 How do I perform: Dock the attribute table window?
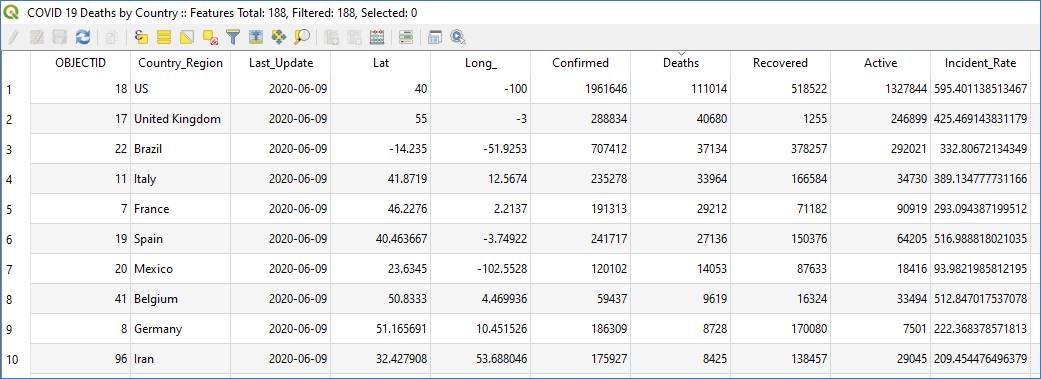[434, 37]
